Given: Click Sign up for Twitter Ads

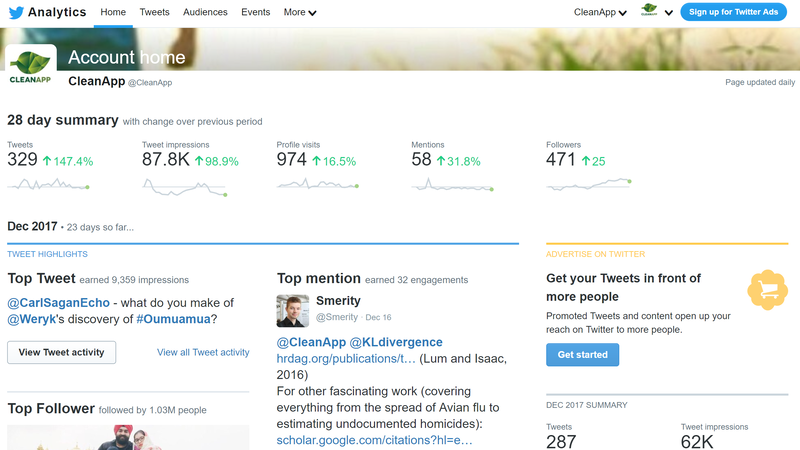Looking at the screenshot, I should (733, 12).
